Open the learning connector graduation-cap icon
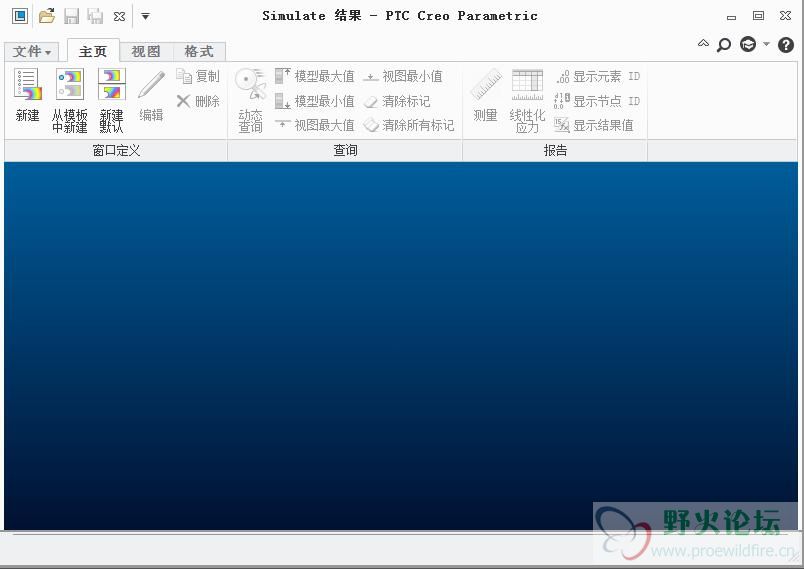 [x=748, y=45]
